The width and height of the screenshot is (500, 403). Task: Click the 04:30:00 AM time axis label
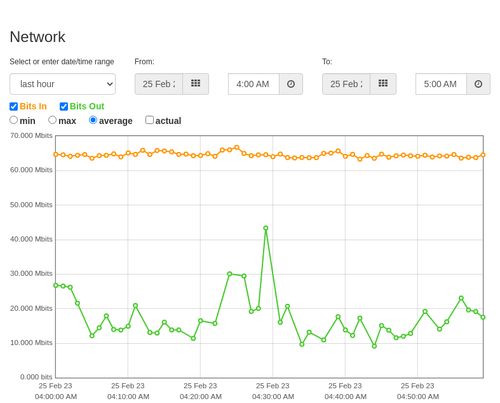pos(273,397)
